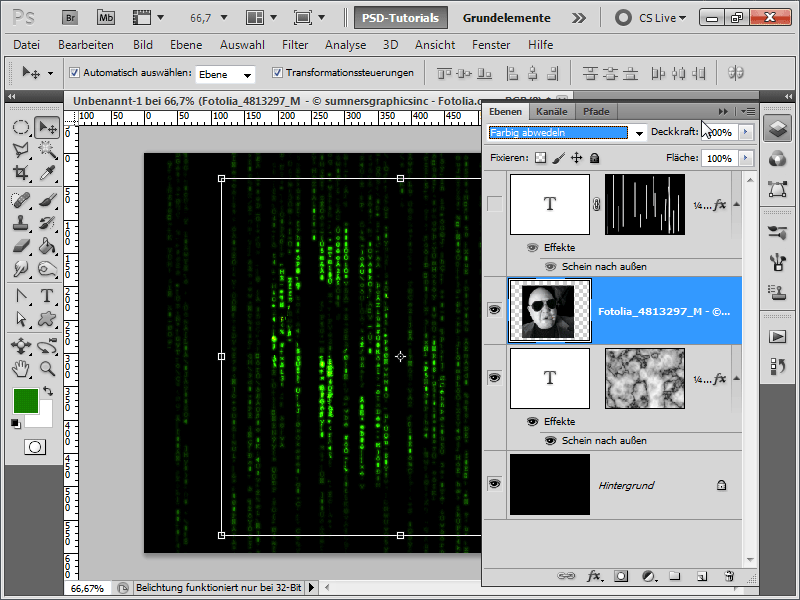
Task: Click the green foreground color swatch
Action: point(26,401)
